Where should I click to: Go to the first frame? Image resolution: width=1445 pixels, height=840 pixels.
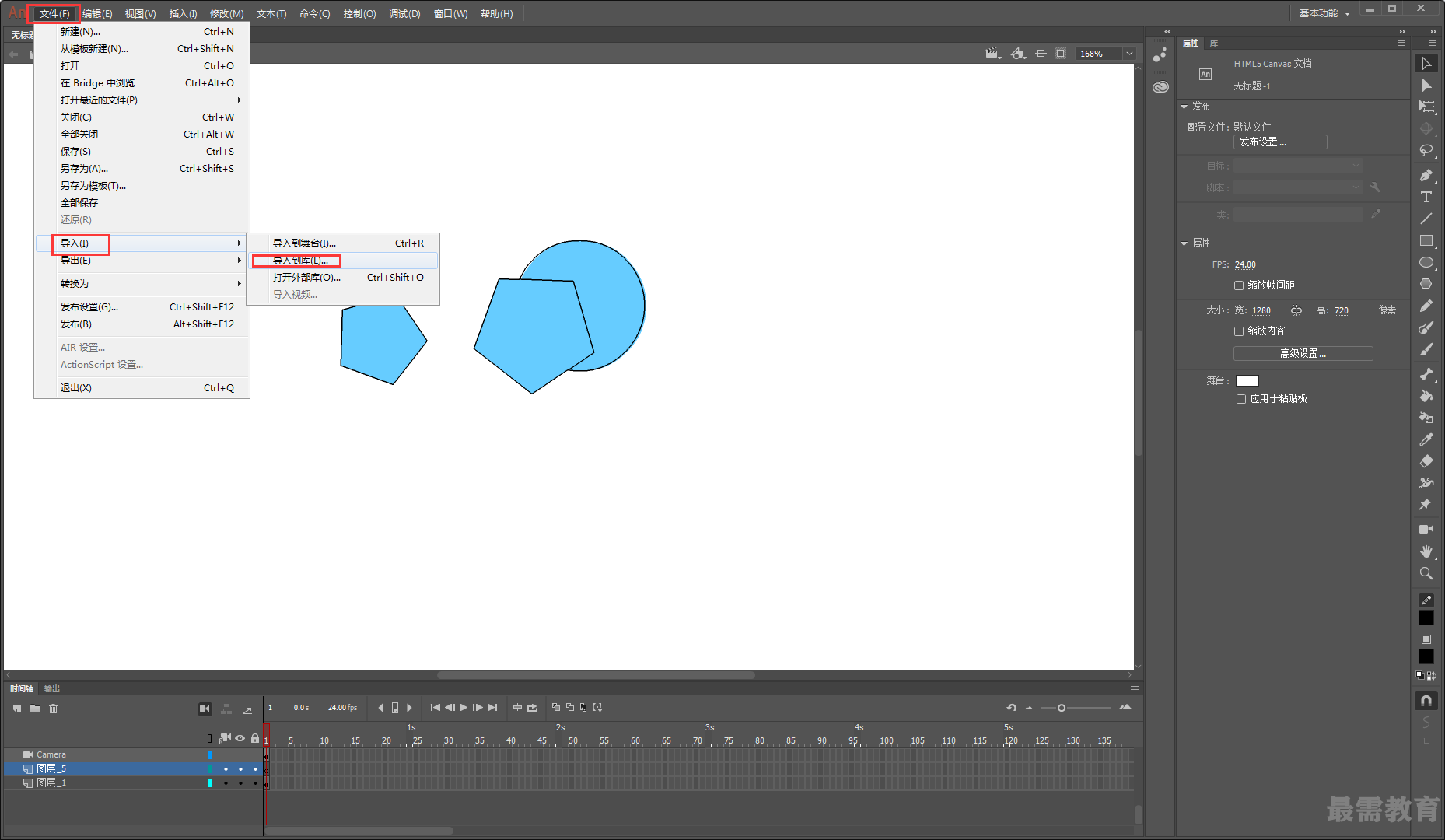tap(435, 708)
